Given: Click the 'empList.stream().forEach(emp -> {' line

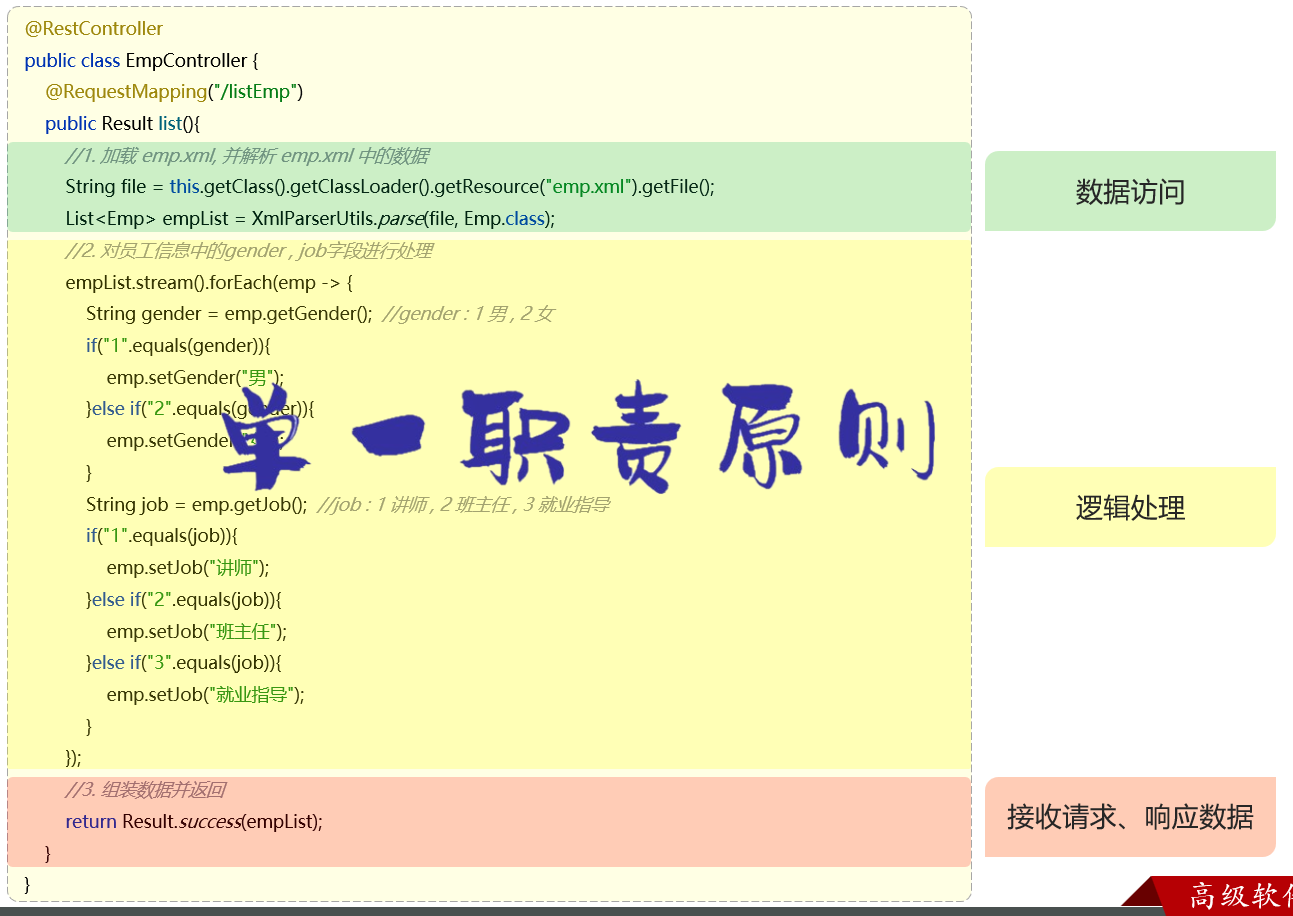Looking at the screenshot, I should pos(209,283).
